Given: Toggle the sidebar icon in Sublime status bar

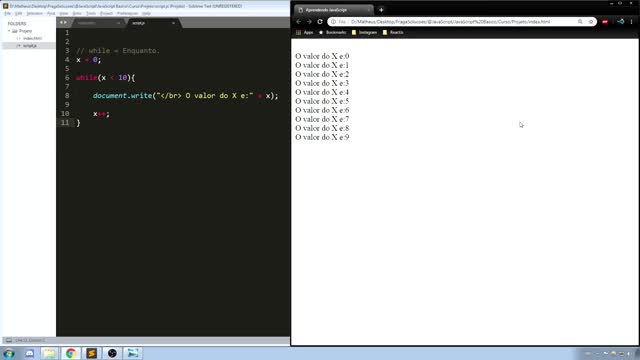Looking at the screenshot, I should click(x=9, y=340).
